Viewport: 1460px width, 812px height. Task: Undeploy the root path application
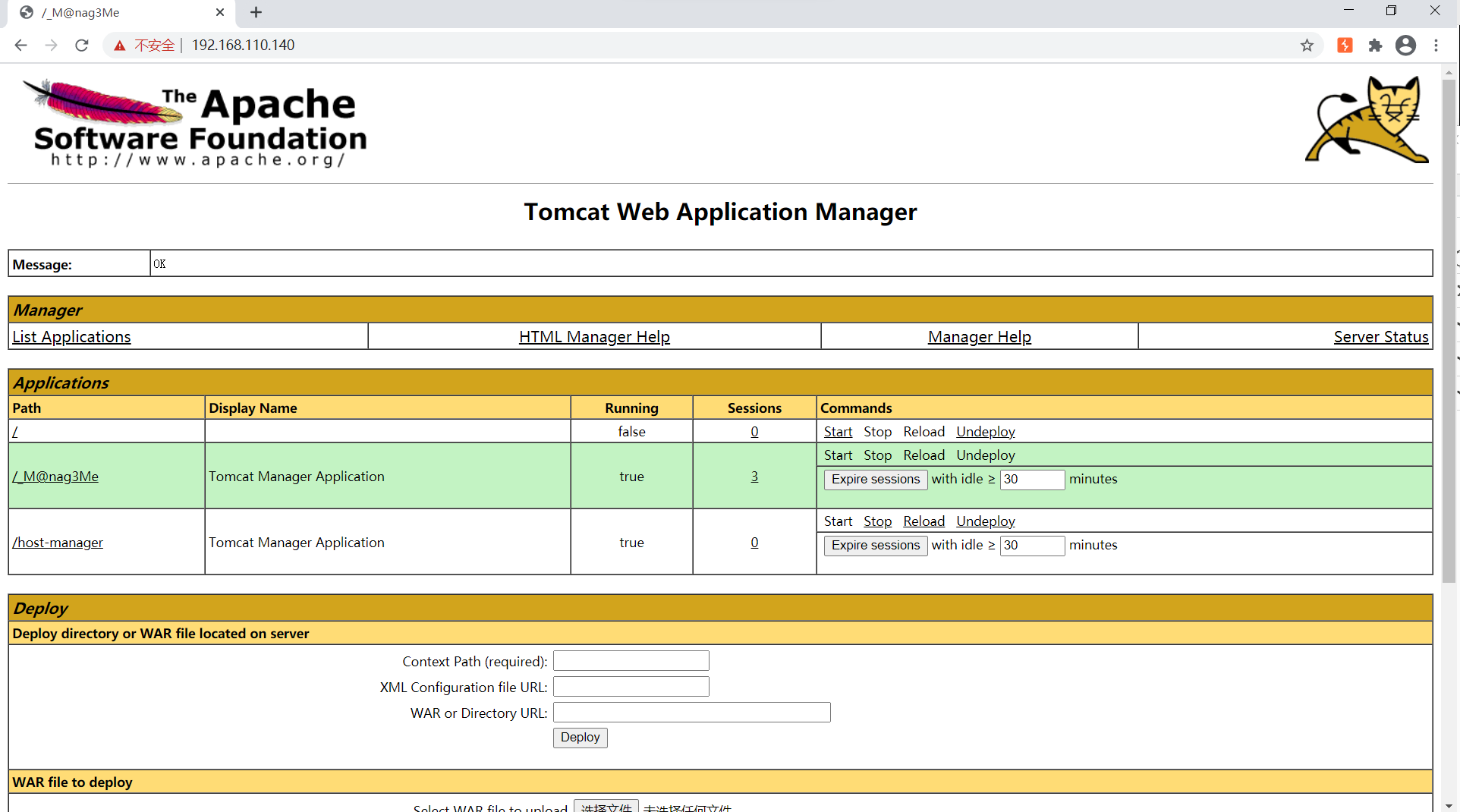(x=985, y=432)
